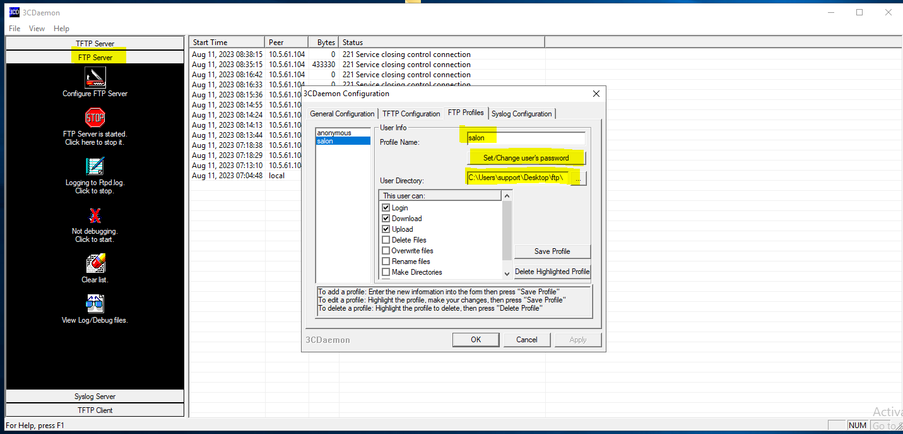This screenshot has height=434, width=903.
Task: Open the View menu
Action: click(37, 28)
